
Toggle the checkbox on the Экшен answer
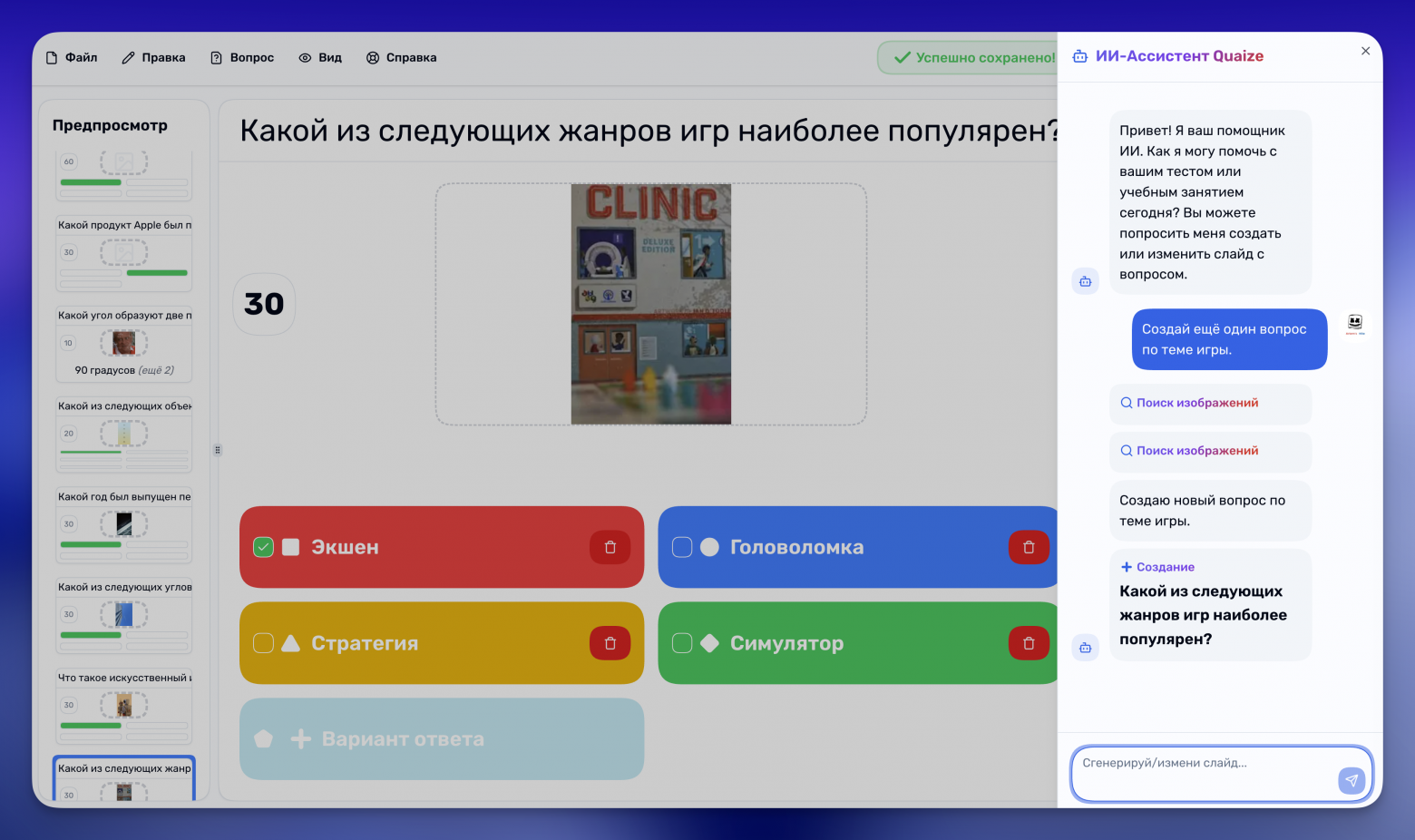(x=263, y=547)
